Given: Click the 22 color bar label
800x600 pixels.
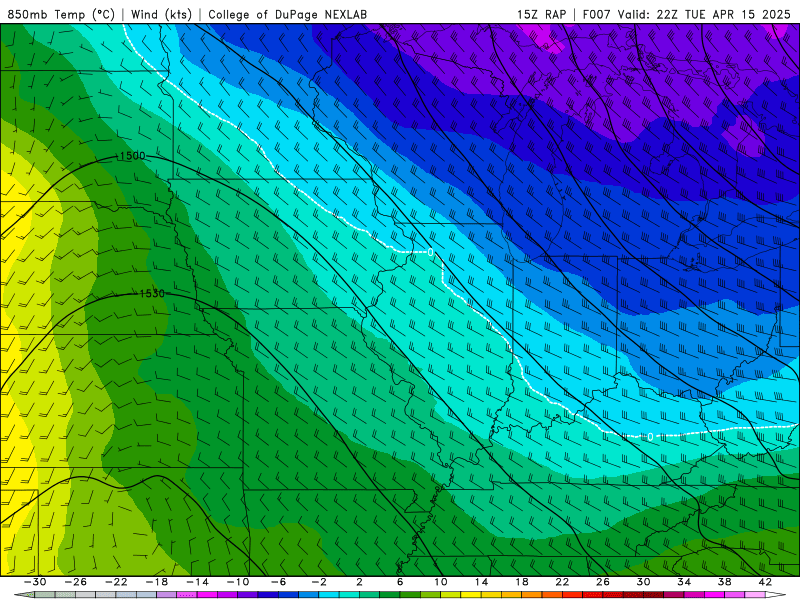Looking at the screenshot, I should pos(562,582).
